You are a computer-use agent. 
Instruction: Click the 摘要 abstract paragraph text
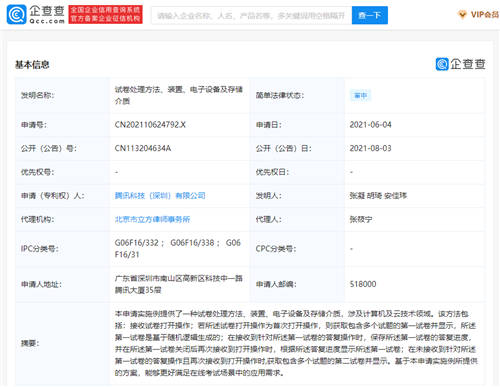[x=296, y=343]
